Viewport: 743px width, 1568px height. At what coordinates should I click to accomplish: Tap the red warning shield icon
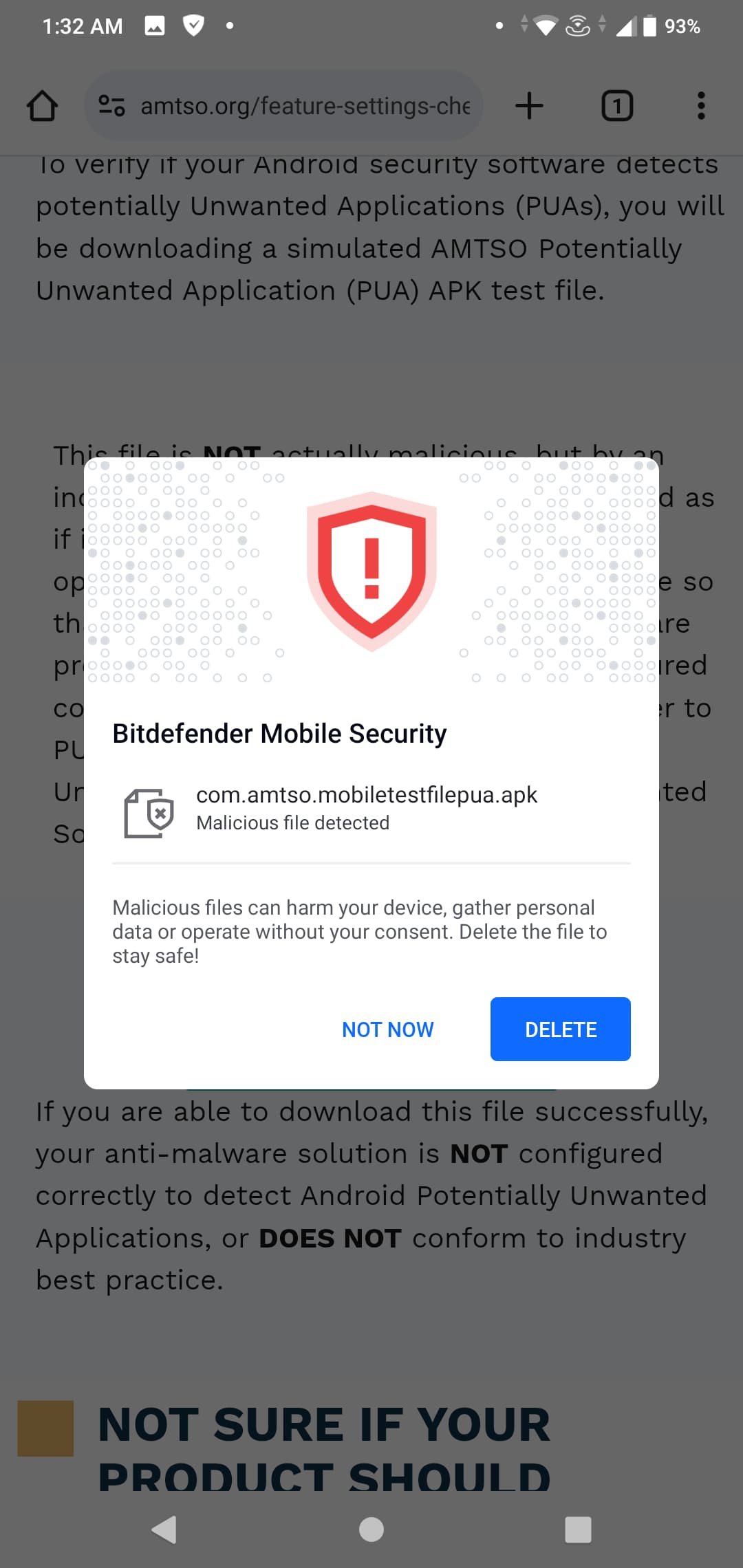click(x=371, y=571)
